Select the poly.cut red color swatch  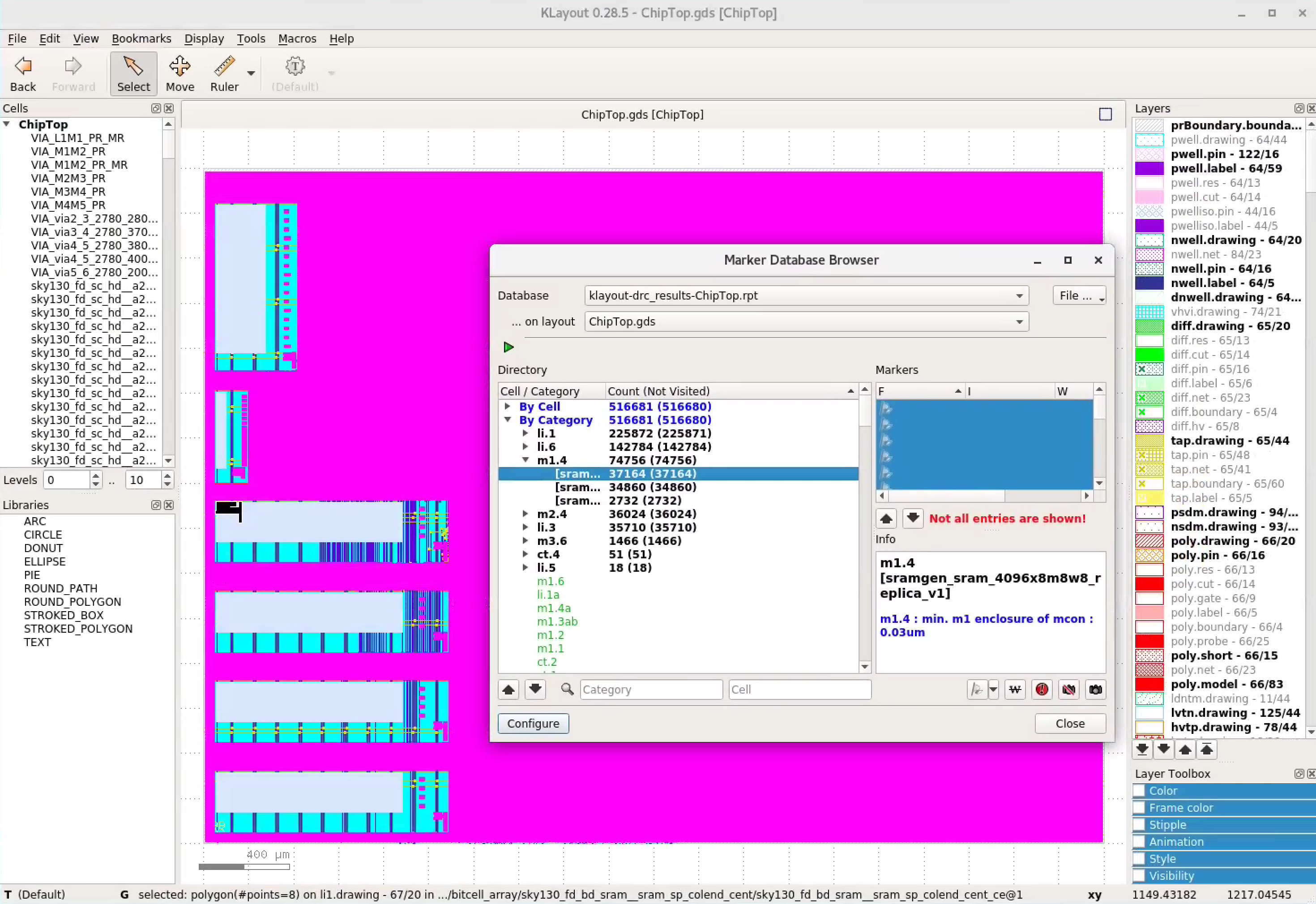coord(1149,584)
